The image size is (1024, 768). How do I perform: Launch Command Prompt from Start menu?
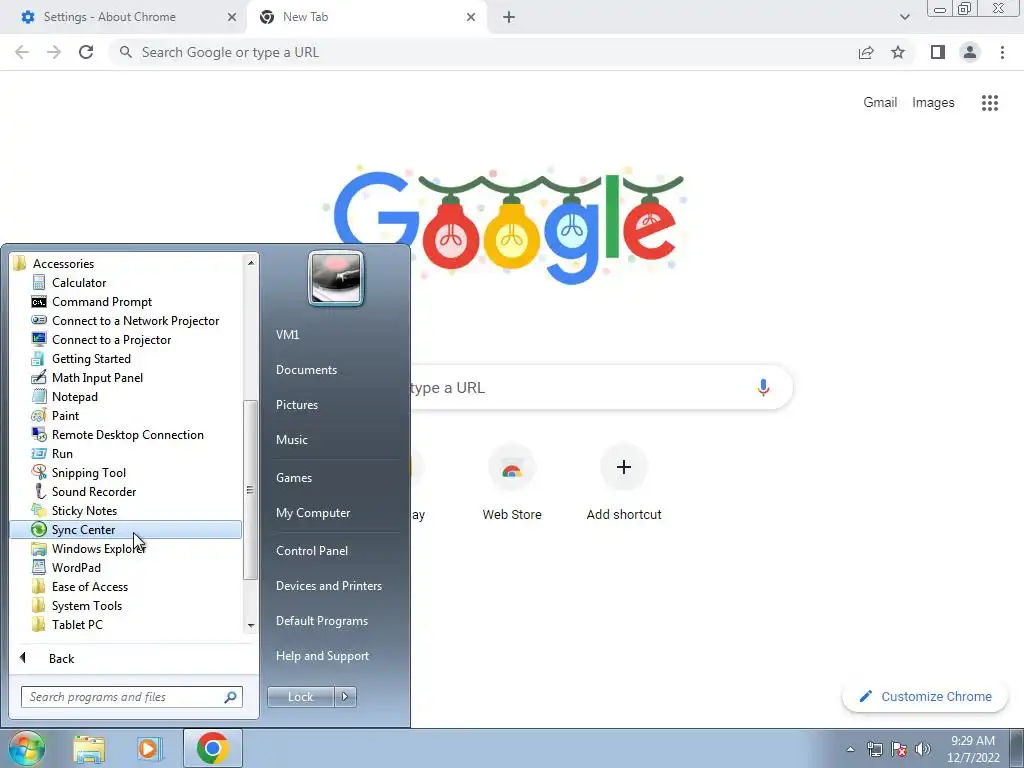(x=101, y=302)
